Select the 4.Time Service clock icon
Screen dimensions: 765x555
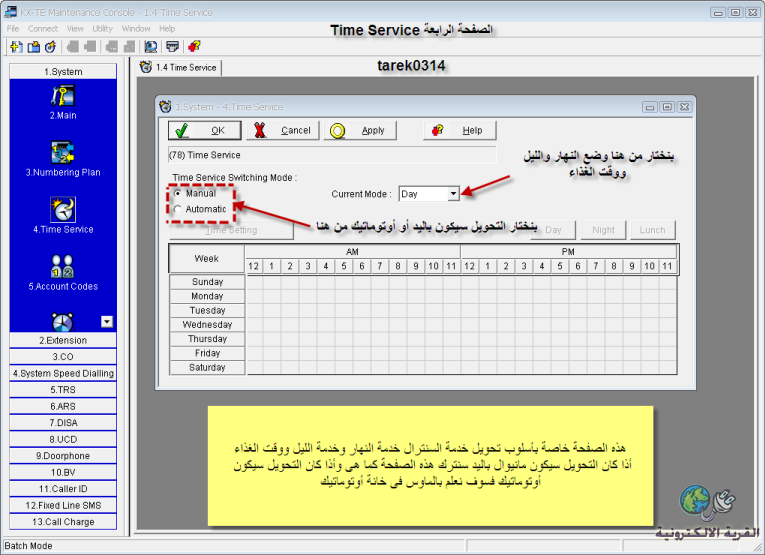pyautogui.click(x=63, y=209)
